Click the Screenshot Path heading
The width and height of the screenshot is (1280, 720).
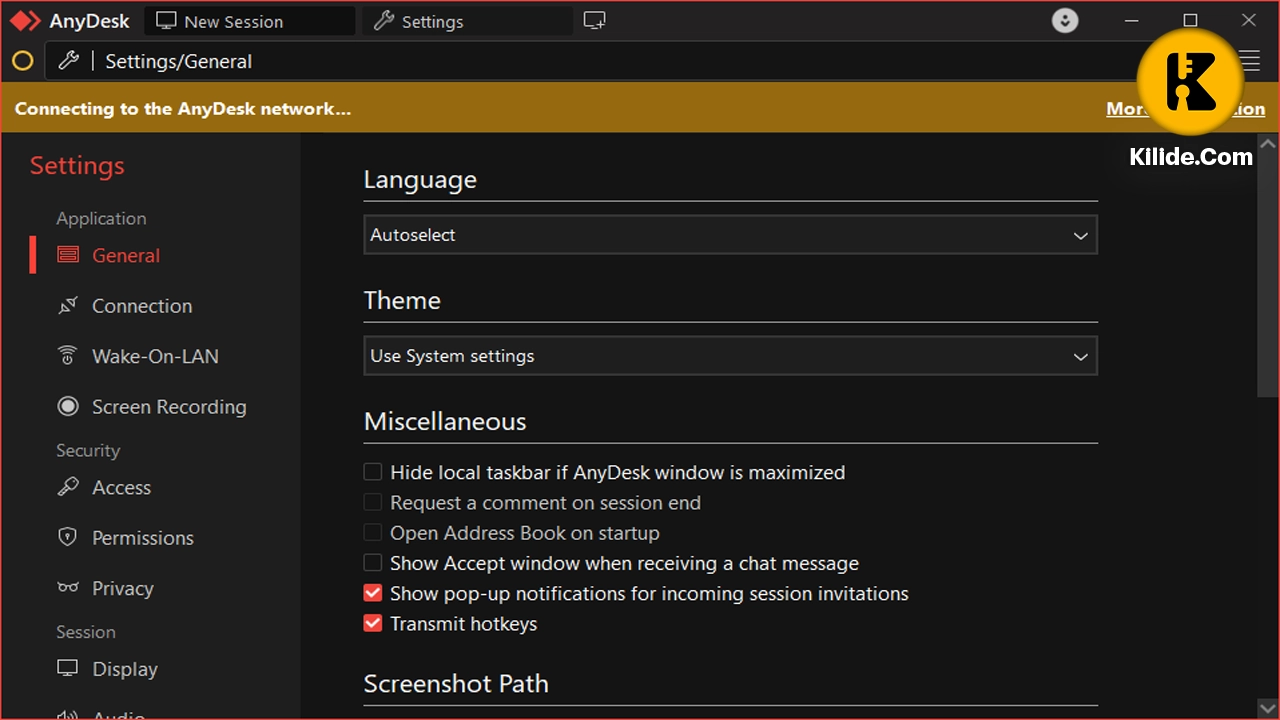point(456,684)
